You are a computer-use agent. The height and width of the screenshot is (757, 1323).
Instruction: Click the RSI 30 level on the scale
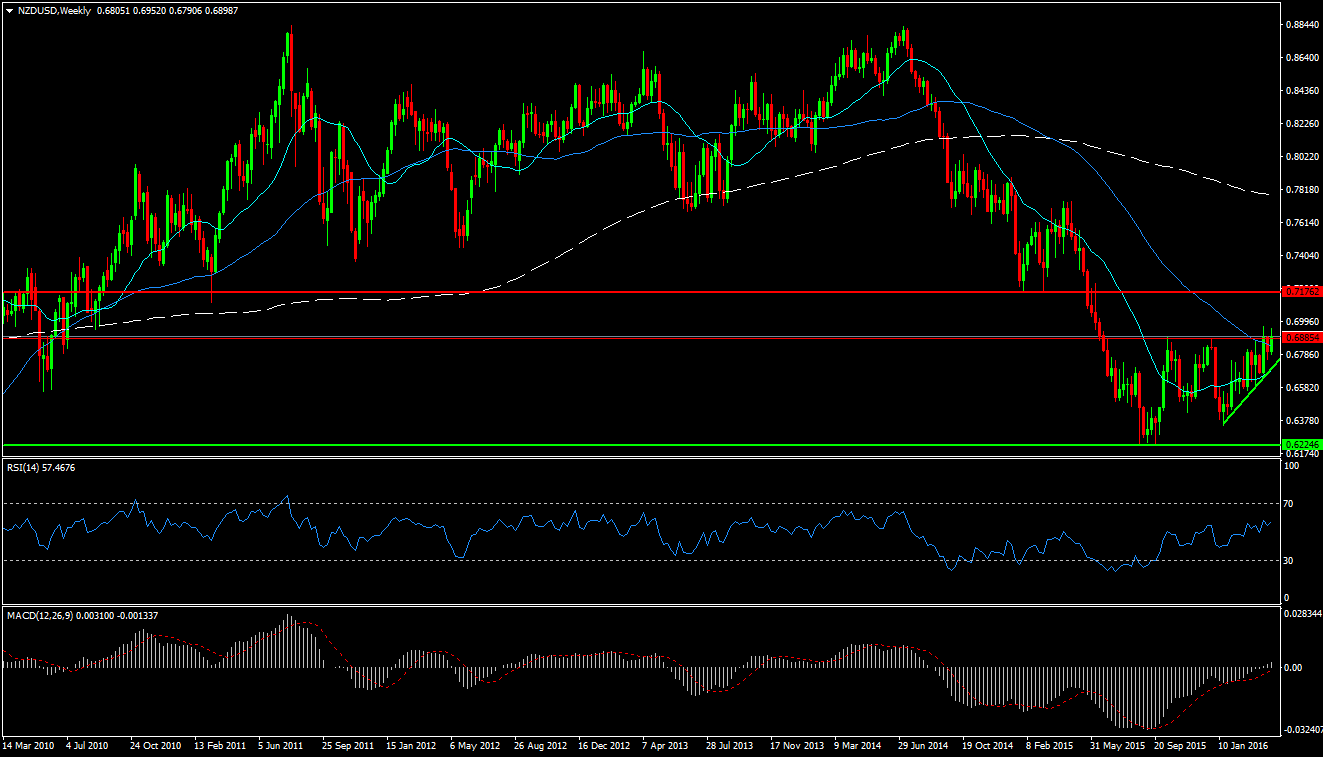click(1290, 560)
